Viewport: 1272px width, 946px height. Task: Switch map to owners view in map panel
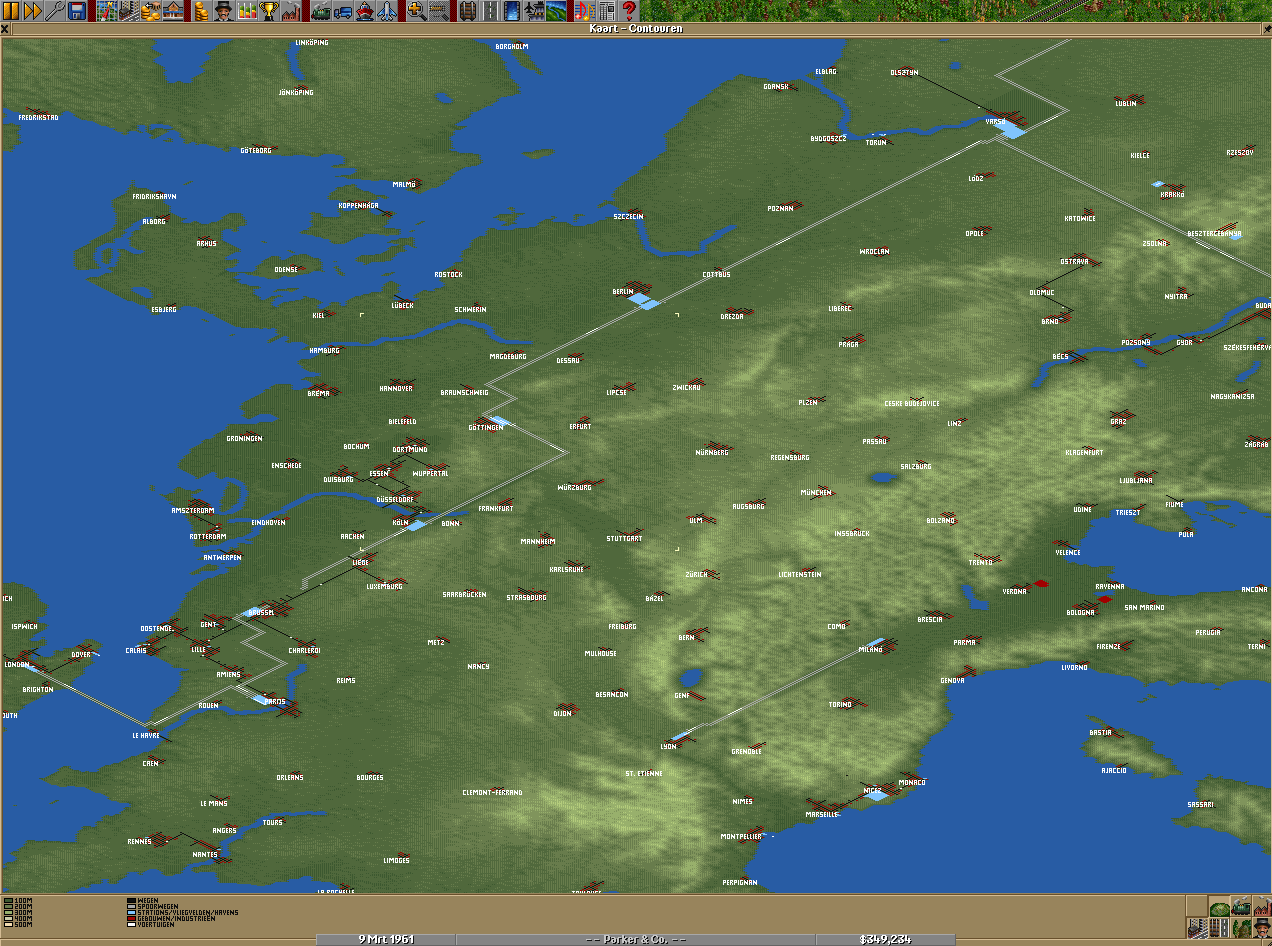1262,928
